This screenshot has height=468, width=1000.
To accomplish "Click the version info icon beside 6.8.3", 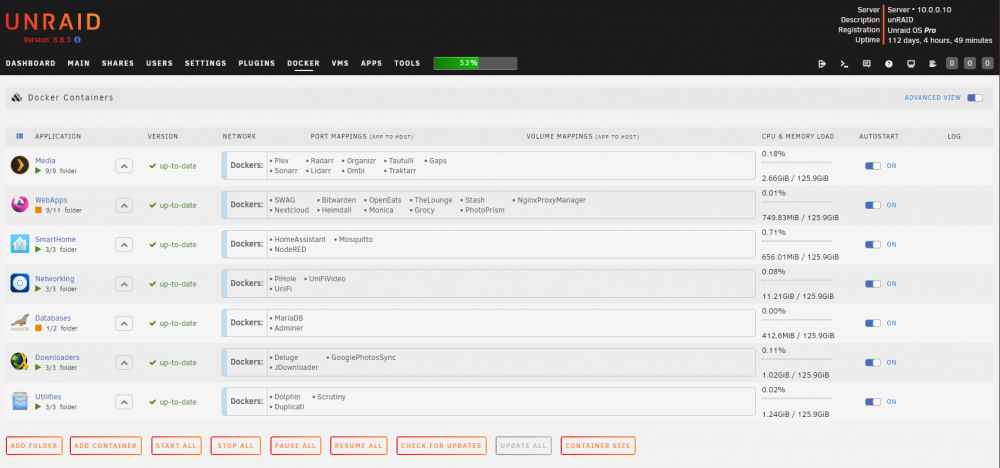I will 77,40.
